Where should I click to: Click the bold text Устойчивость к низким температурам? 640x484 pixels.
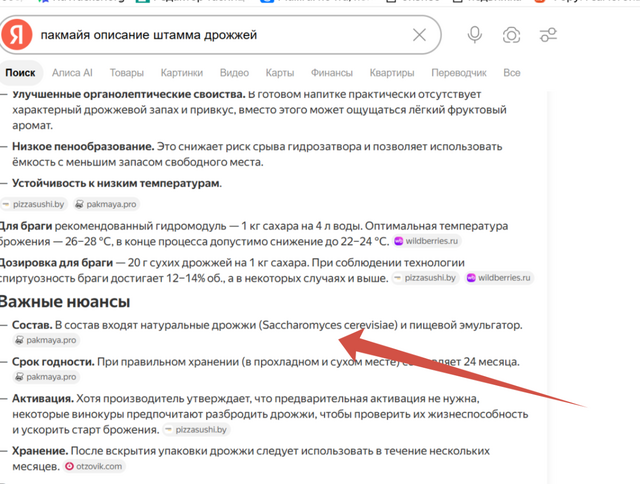coord(117,183)
